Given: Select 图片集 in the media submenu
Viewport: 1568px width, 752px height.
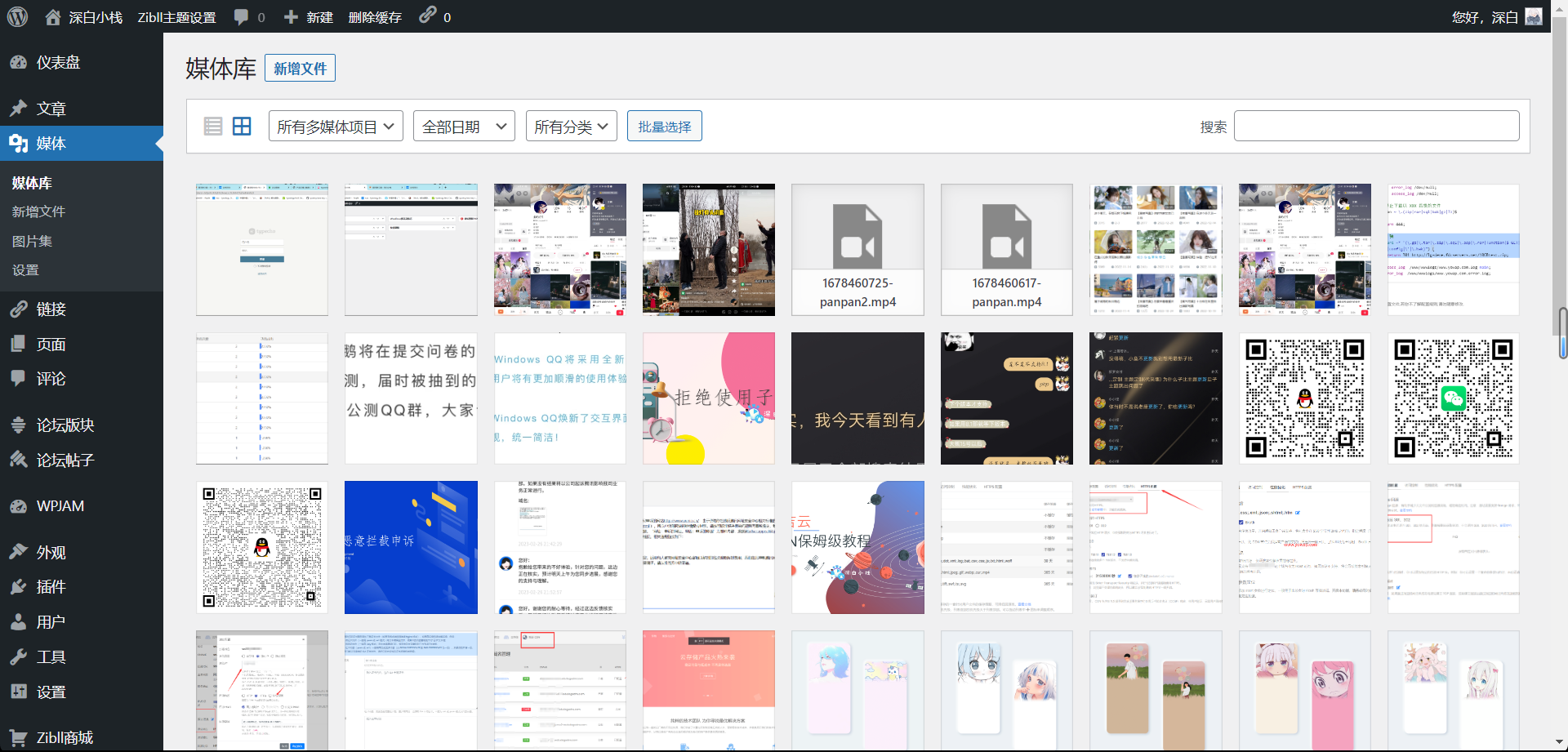Looking at the screenshot, I should pyautogui.click(x=32, y=241).
